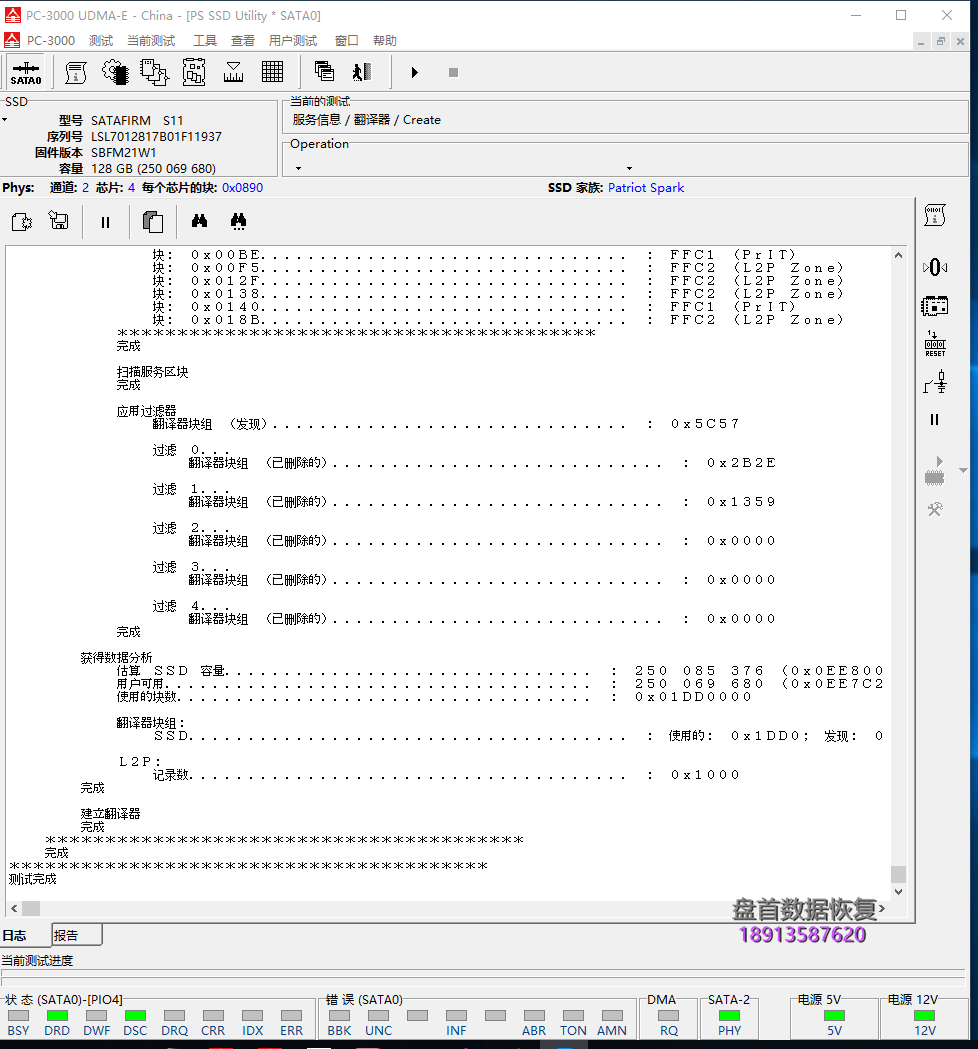Expand the sidebar small dropdown arrow

[963, 470]
